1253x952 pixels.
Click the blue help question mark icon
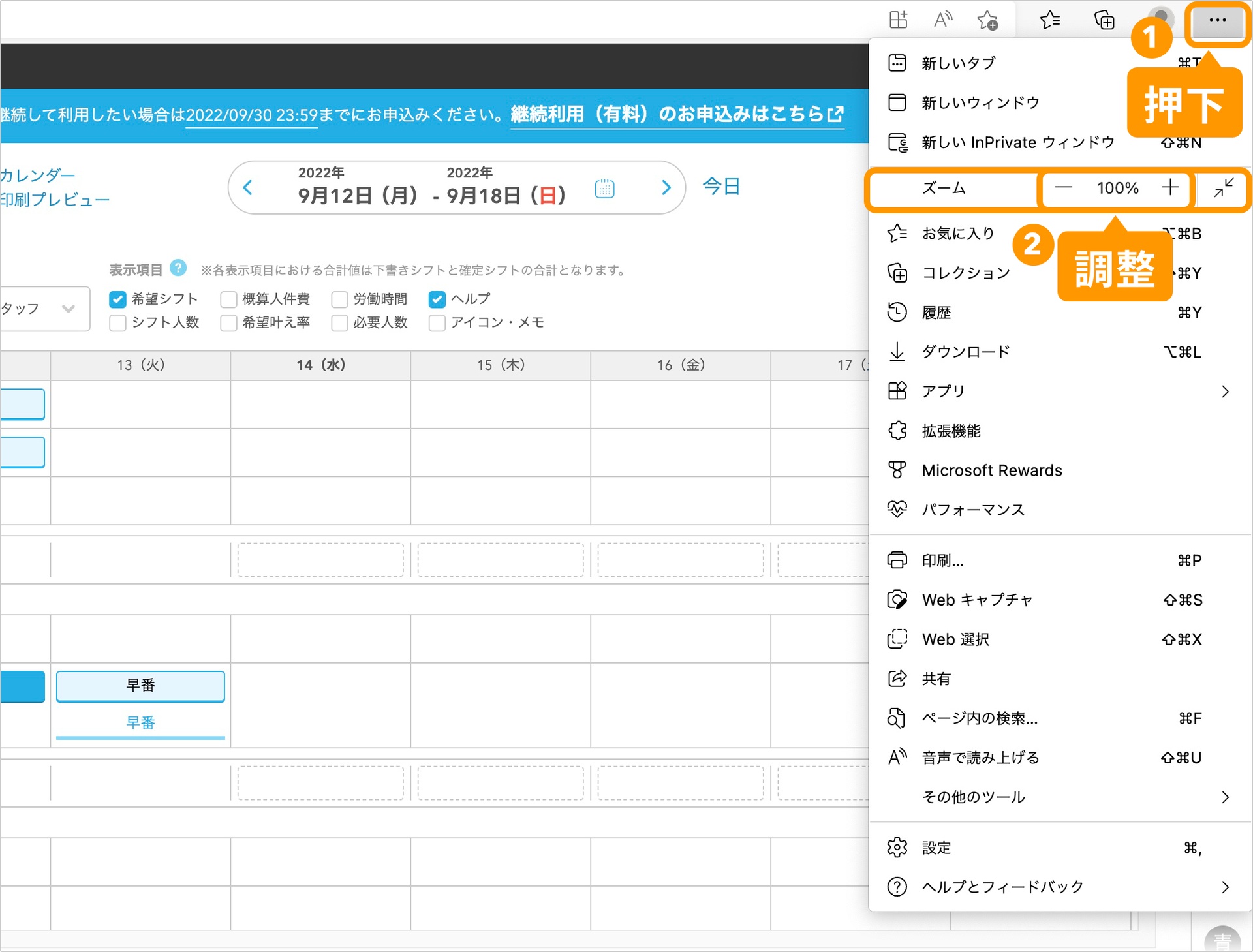pyautogui.click(x=178, y=268)
